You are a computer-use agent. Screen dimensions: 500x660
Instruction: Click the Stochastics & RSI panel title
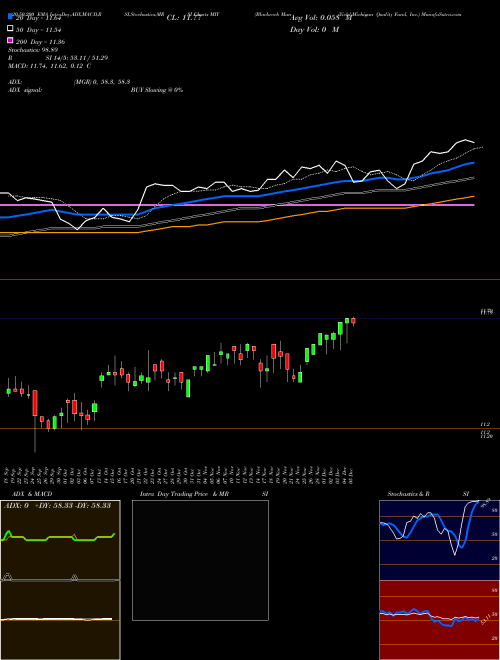(428, 494)
